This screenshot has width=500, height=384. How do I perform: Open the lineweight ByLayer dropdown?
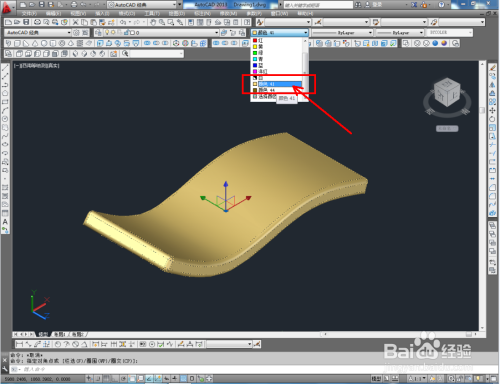399,33
